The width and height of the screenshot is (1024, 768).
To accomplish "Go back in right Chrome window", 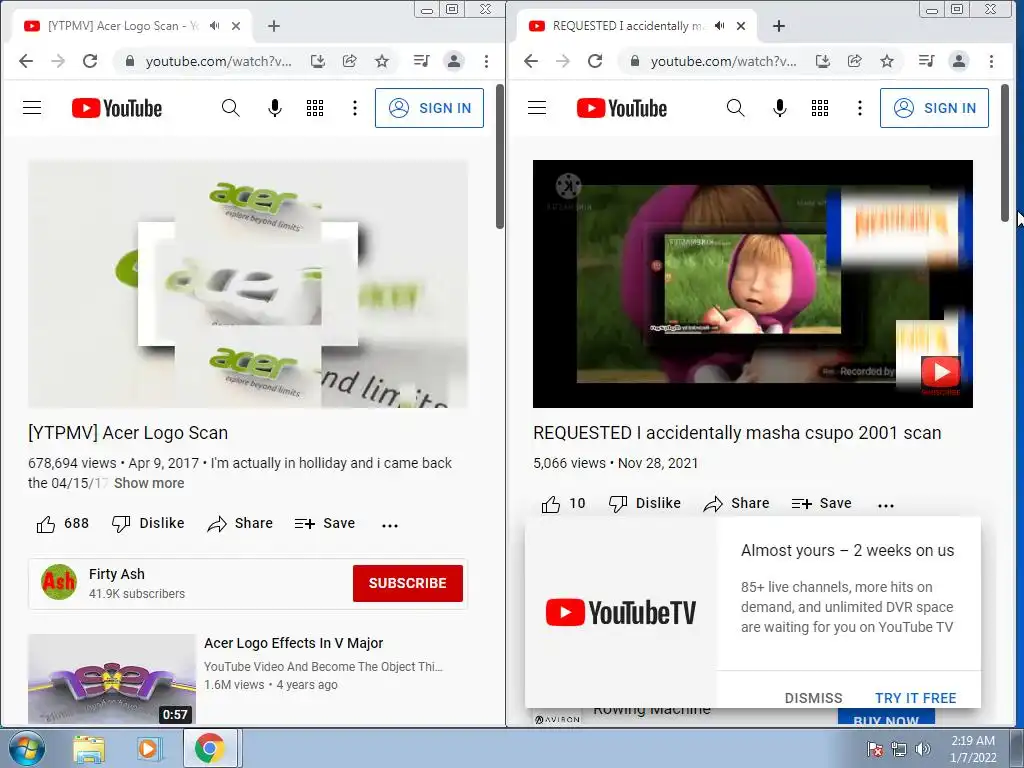I will [530, 61].
